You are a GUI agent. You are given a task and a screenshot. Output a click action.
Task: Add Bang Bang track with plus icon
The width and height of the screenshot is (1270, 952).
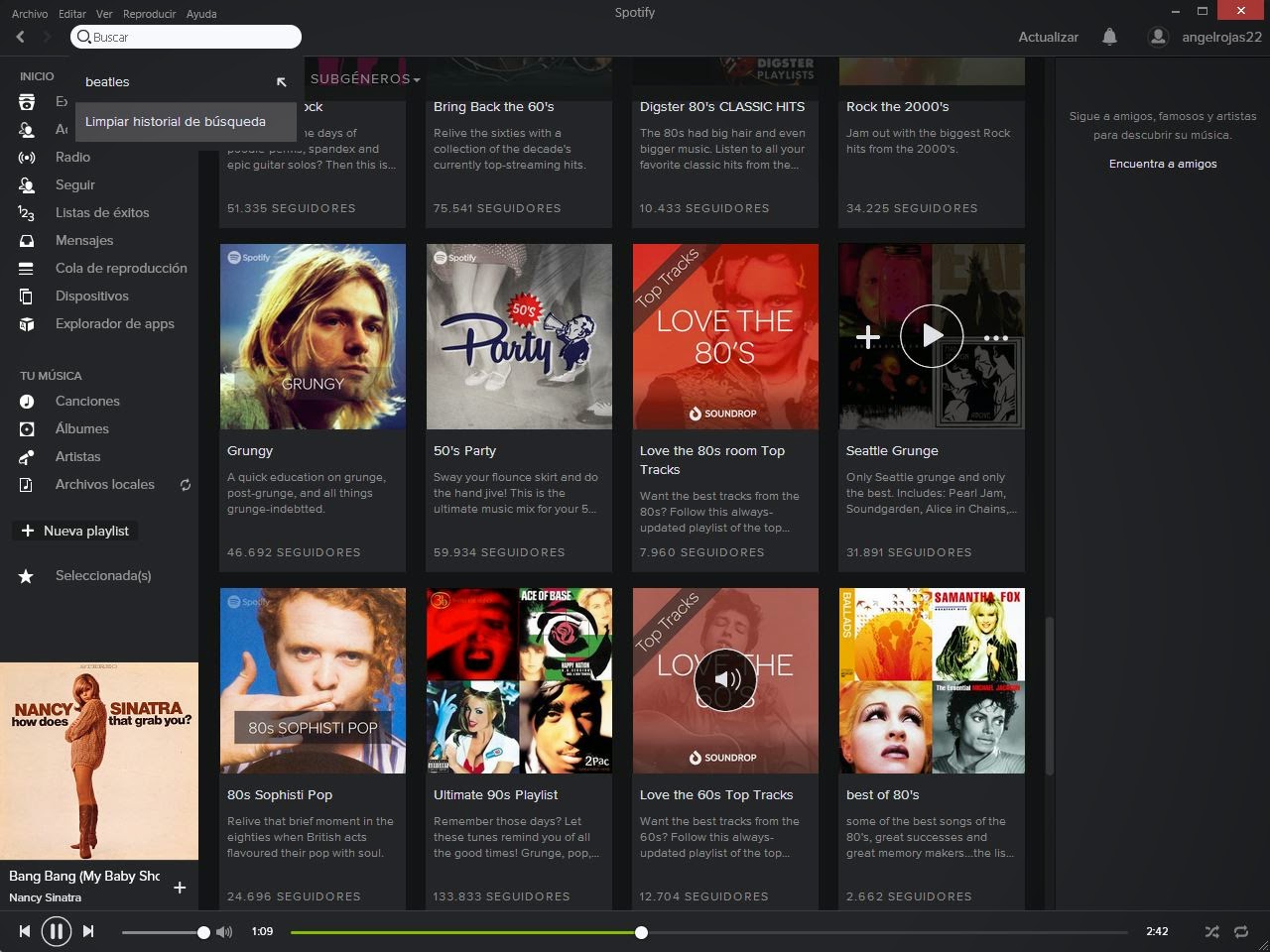[x=180, y=888]
